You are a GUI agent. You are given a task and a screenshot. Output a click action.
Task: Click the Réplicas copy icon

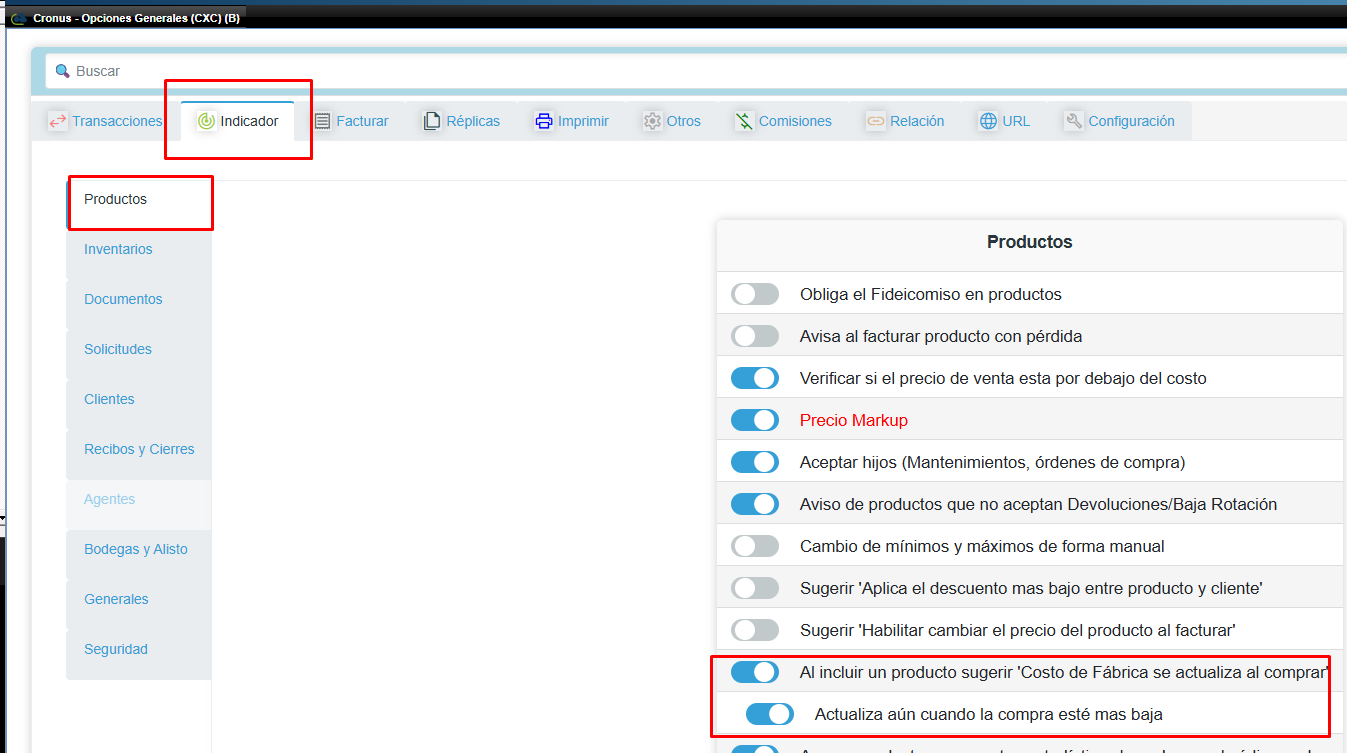tap(432, 121)
